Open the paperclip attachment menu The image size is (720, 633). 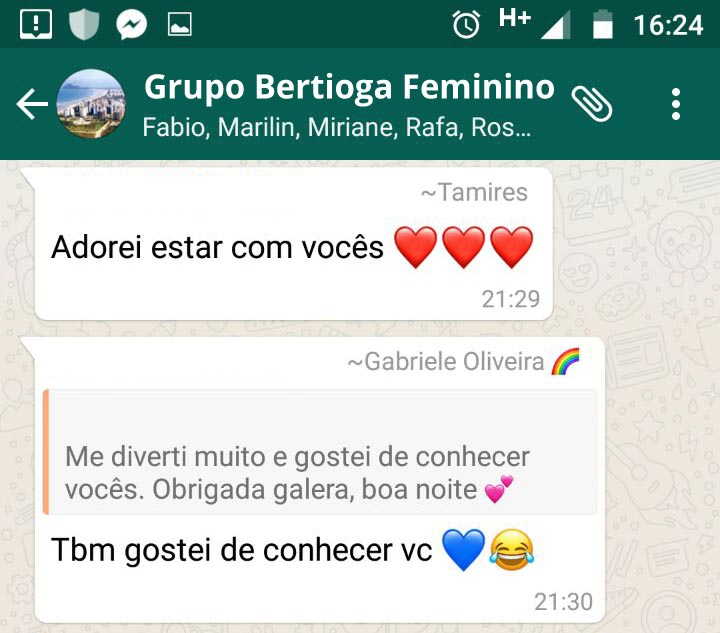591,104
